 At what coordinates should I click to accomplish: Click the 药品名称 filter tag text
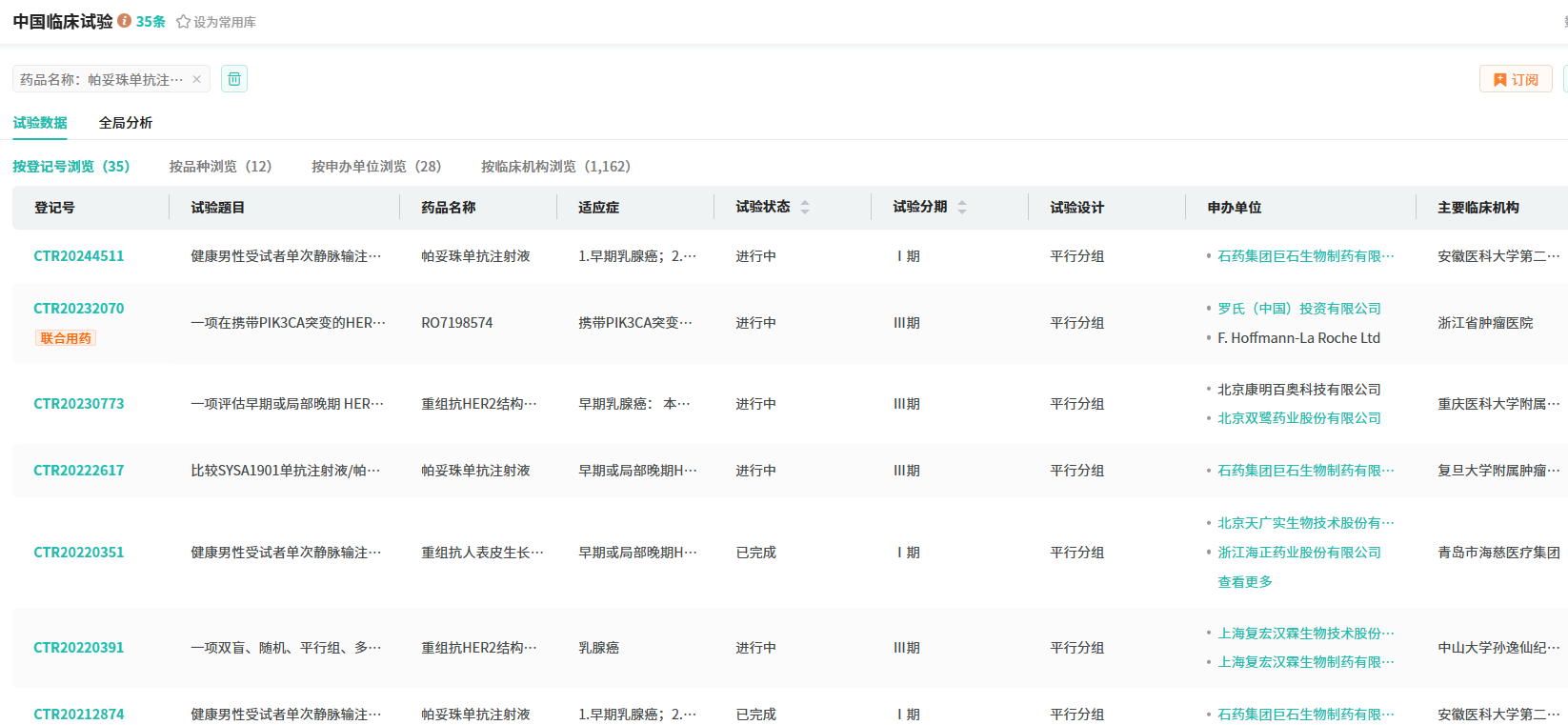[x=102, y=79]
